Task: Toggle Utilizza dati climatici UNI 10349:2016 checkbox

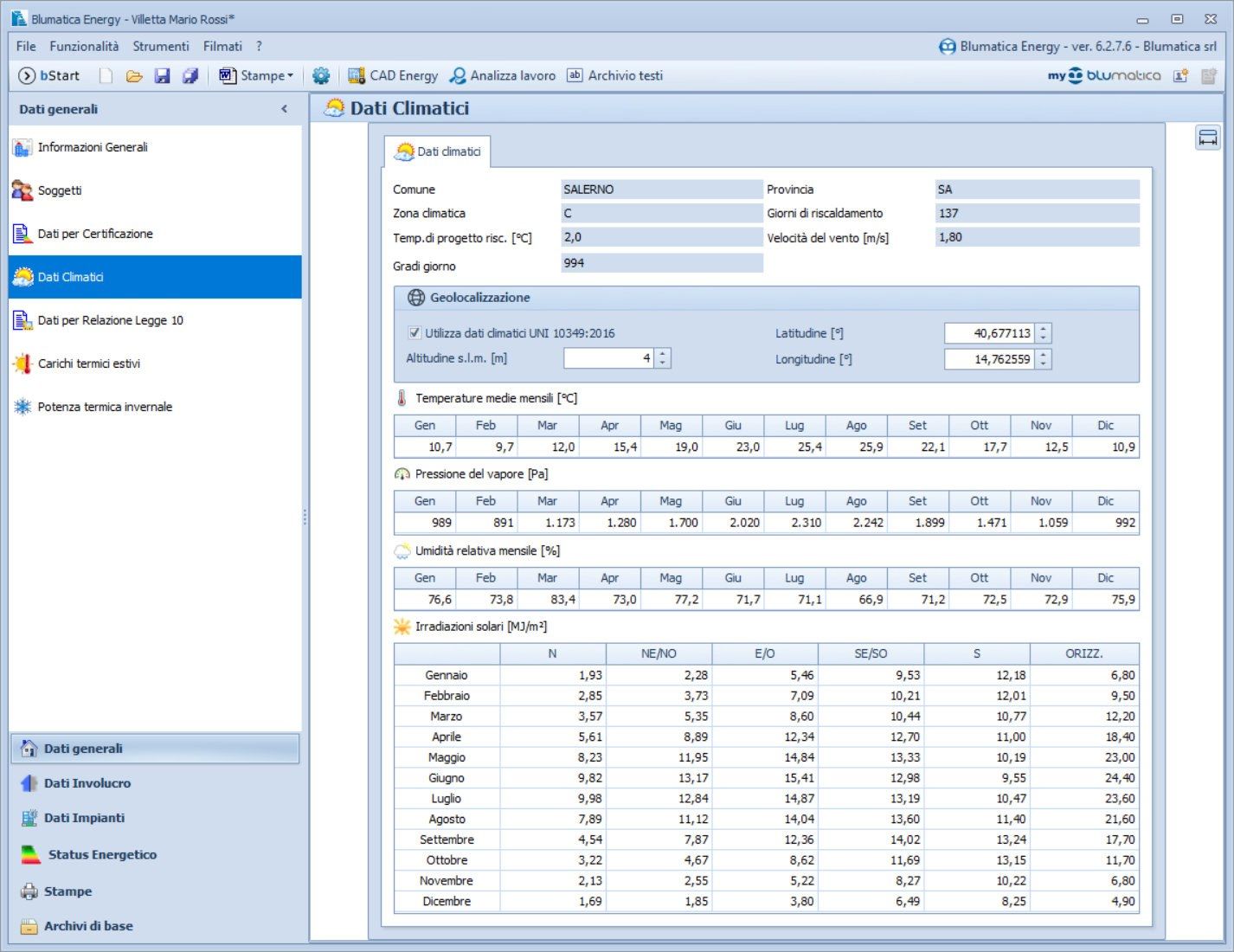Action: click(415, 333)
